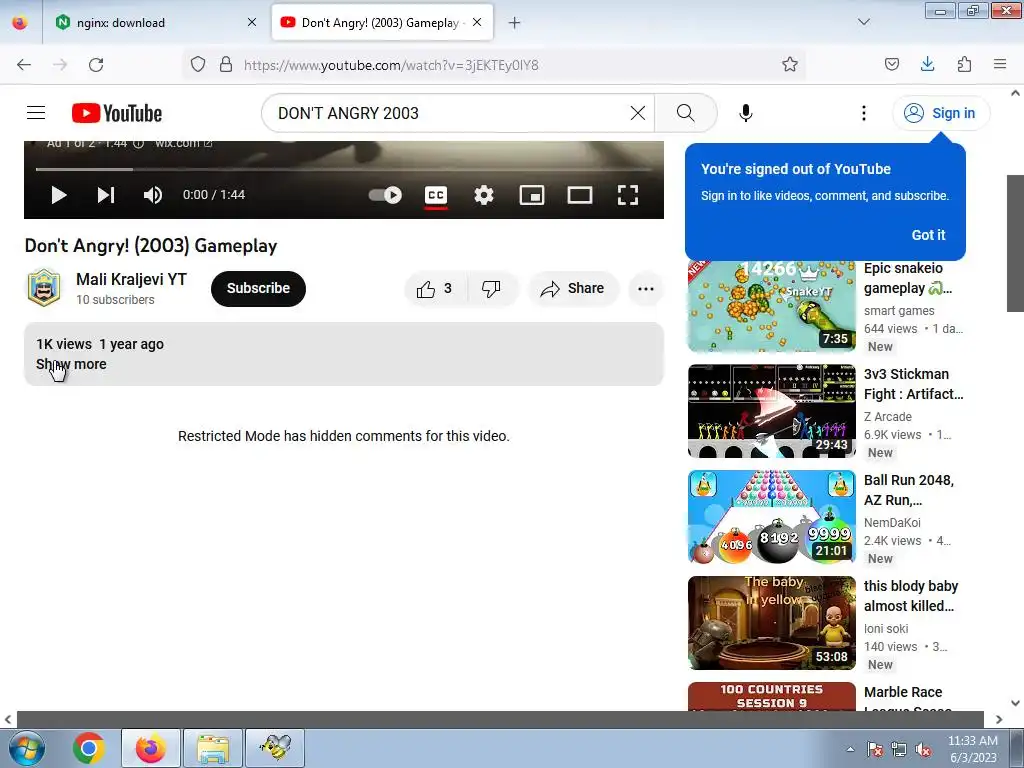The width and height of the screenshot is (1024, 768).
Task: Open 3v3 Stickman Fight thumbnail
Action: click(x=771, y=411)
